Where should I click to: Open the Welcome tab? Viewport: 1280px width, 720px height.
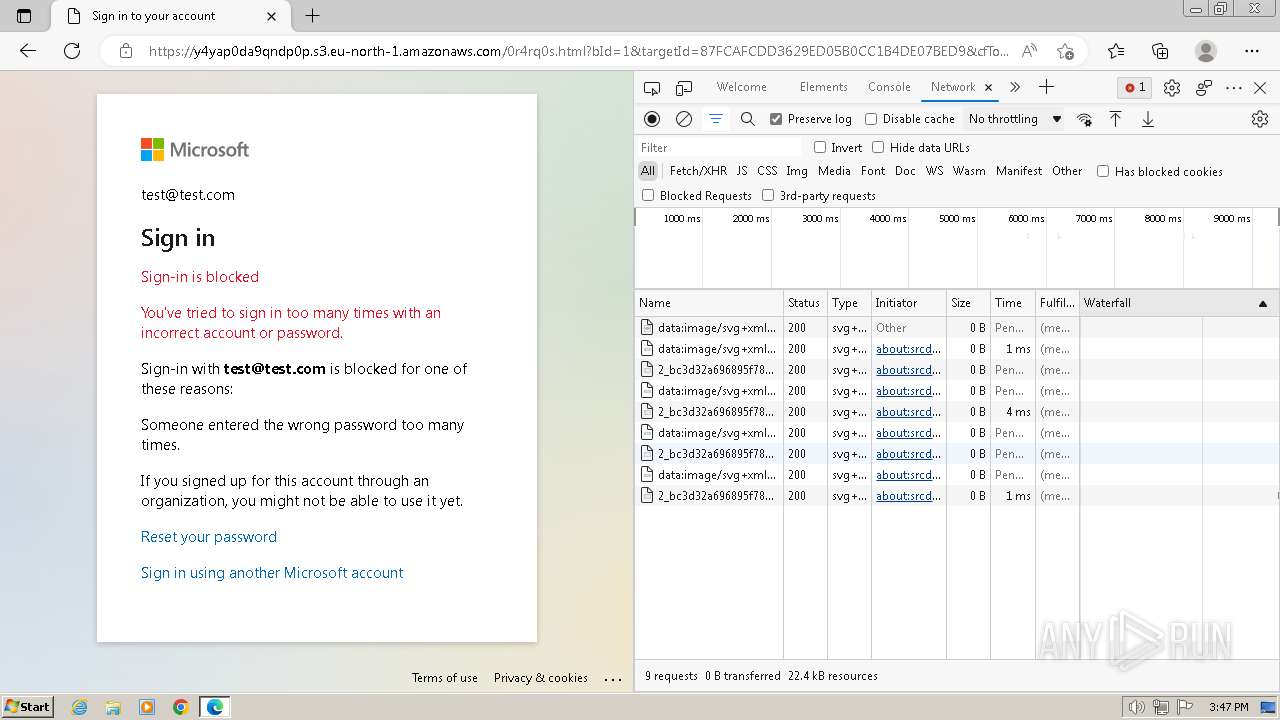[x=741, y=87]
